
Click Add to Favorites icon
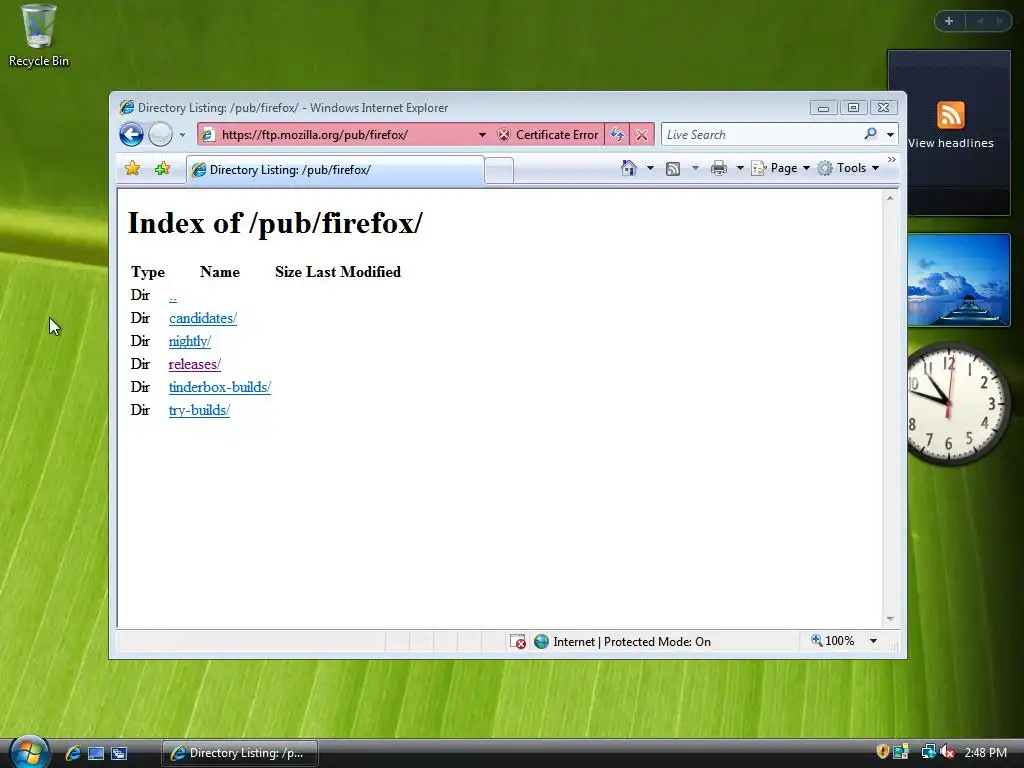coord(163,168)
